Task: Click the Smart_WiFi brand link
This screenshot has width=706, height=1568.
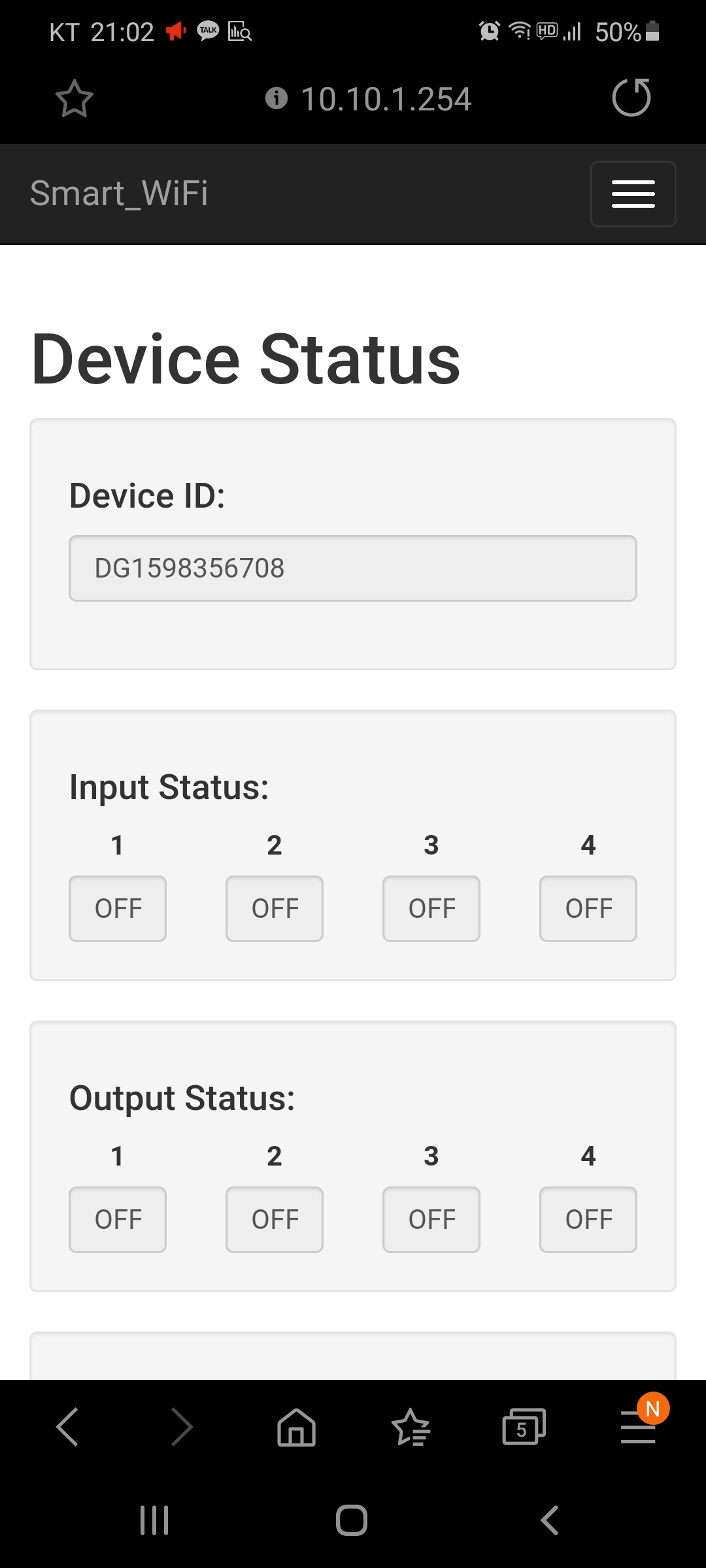Action: (x=119, y=193)
